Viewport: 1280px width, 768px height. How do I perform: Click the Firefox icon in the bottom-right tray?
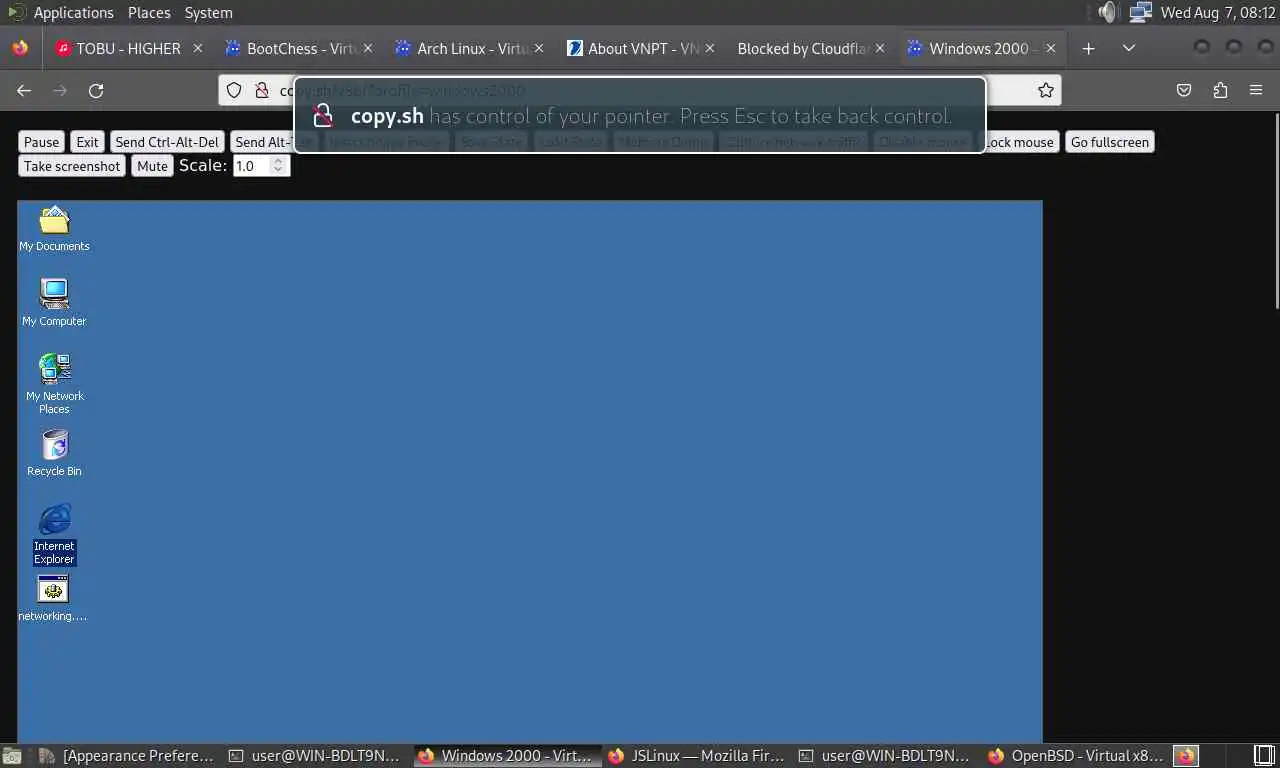(1187, 756)
